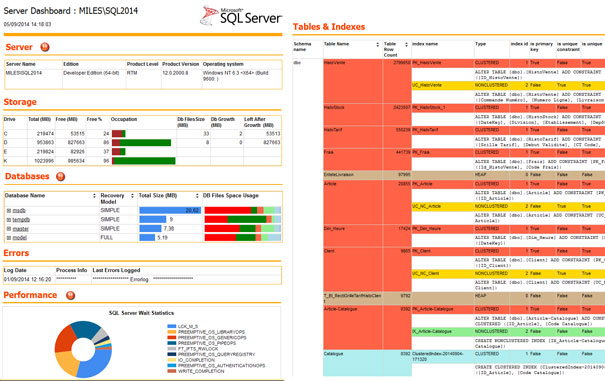Sort tables by Table Name arrows
This screenshot has height=381, width=605.
(x=378, y=44)
